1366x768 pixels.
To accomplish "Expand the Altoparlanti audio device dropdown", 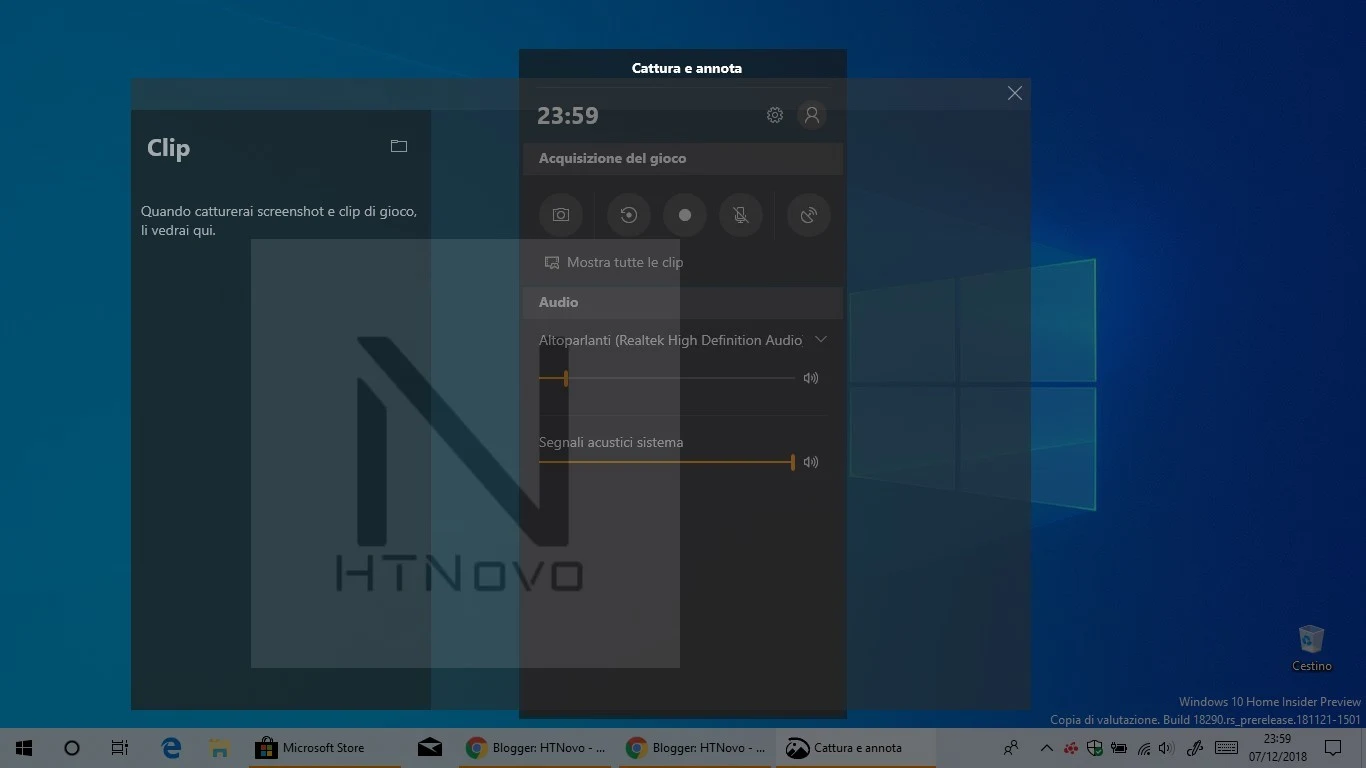I will 821,340.
